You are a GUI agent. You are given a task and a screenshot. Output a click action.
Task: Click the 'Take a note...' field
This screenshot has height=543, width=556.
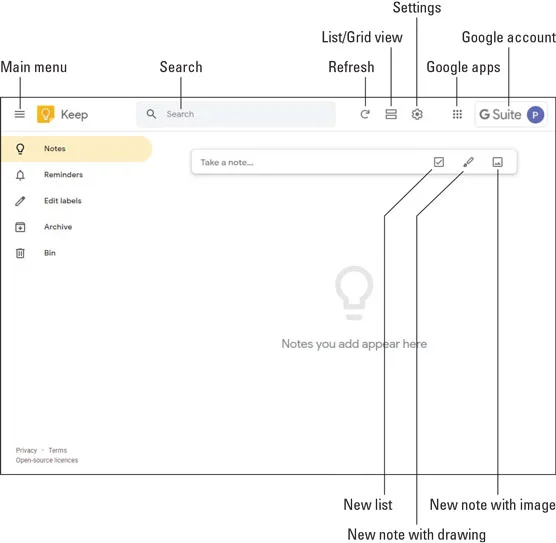(308, 162)
